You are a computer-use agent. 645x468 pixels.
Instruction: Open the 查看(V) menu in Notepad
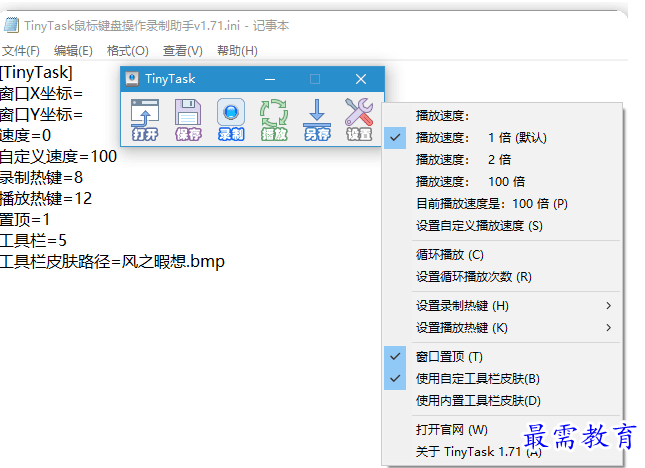click(183, 51)
